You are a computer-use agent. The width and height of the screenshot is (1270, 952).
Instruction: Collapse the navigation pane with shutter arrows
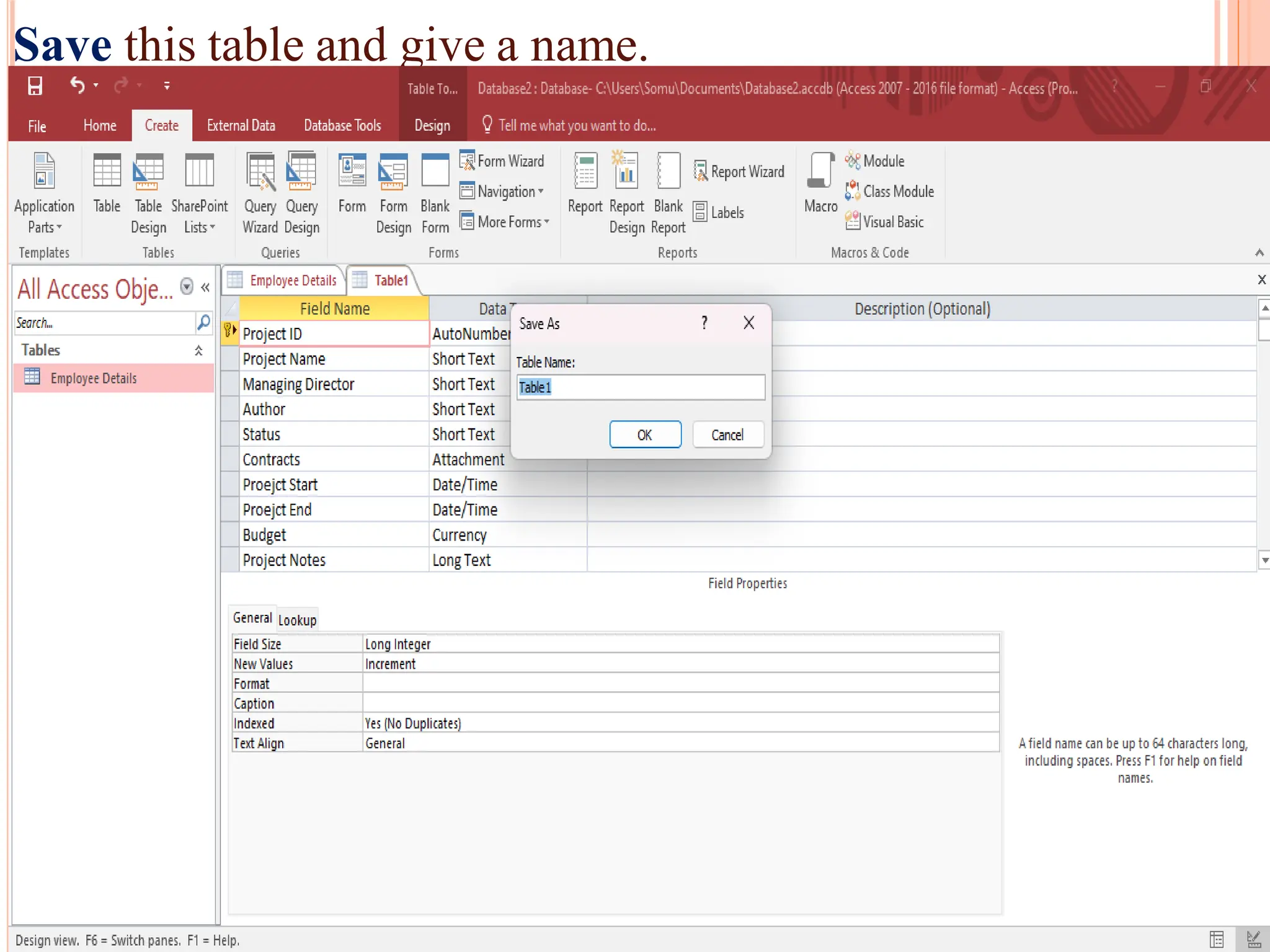[205, 287]
